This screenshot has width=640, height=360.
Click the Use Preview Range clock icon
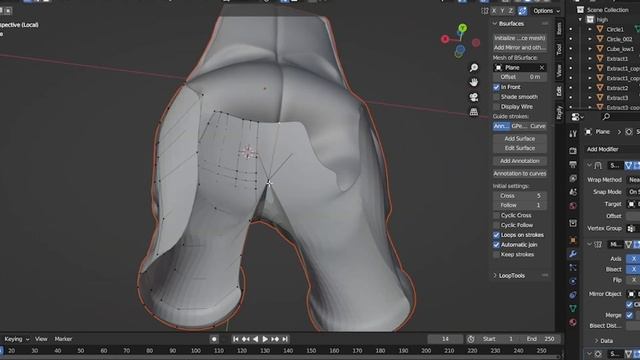(x=471, y=339)
